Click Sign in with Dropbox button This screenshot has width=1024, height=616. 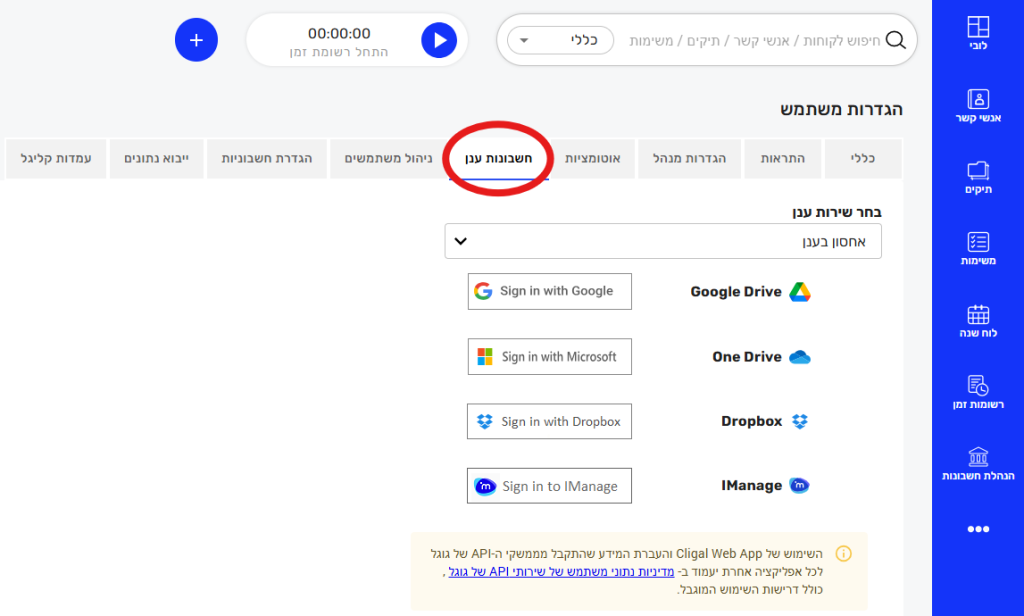(x=549, y=421)
